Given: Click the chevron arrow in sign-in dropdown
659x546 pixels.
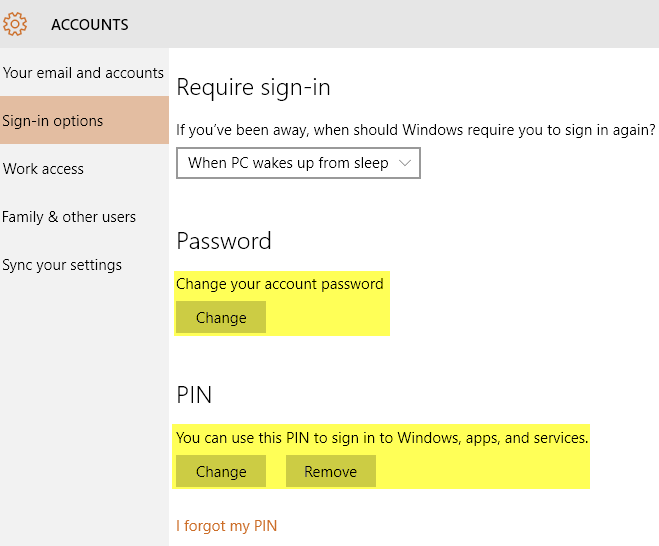Looking at the screenshot, I should click(x=404, y=163).
